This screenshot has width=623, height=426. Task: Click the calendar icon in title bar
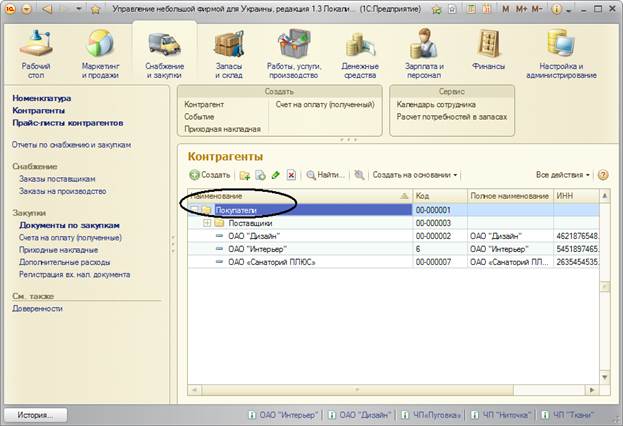coord(487,9)
